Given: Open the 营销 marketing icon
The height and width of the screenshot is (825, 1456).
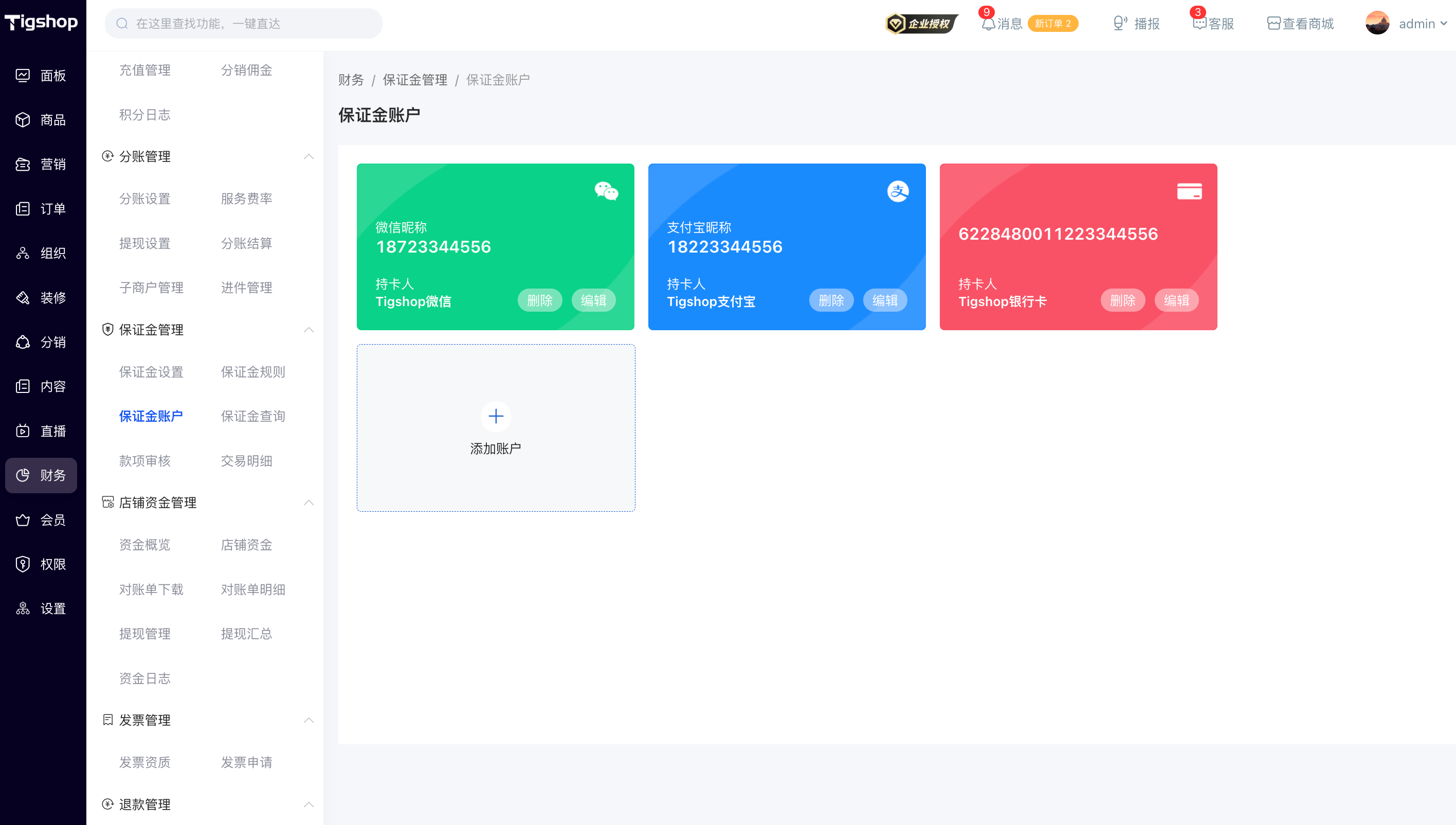Looking at the screenshot, I should [23, 164].
